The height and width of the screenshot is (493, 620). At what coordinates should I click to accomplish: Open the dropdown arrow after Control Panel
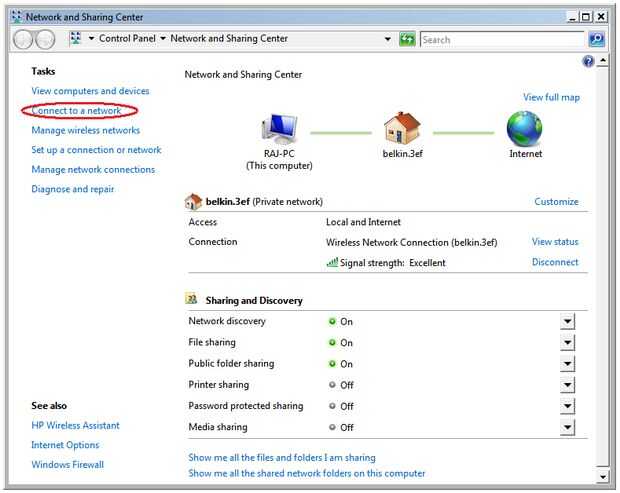(x=163, y=38)
